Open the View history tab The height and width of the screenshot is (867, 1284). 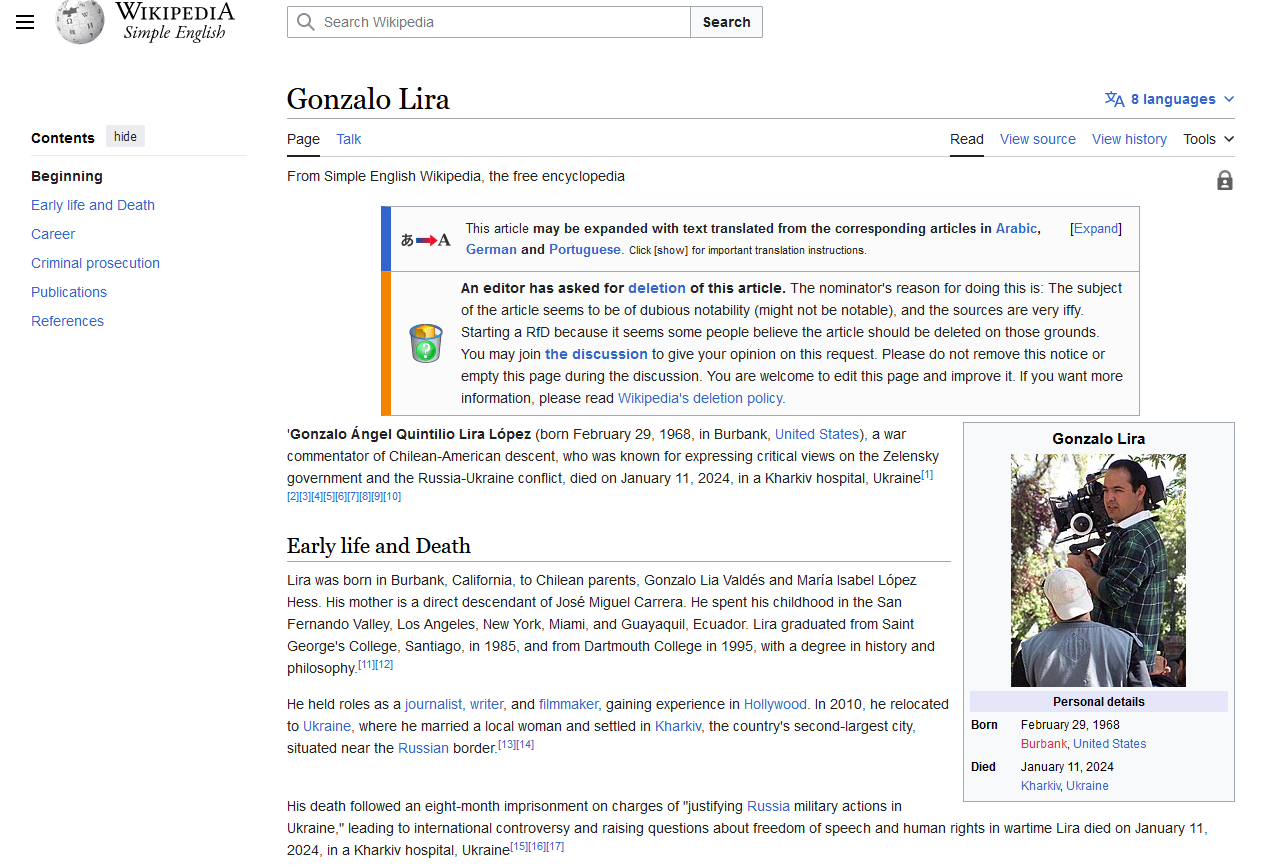[1129, 139]
